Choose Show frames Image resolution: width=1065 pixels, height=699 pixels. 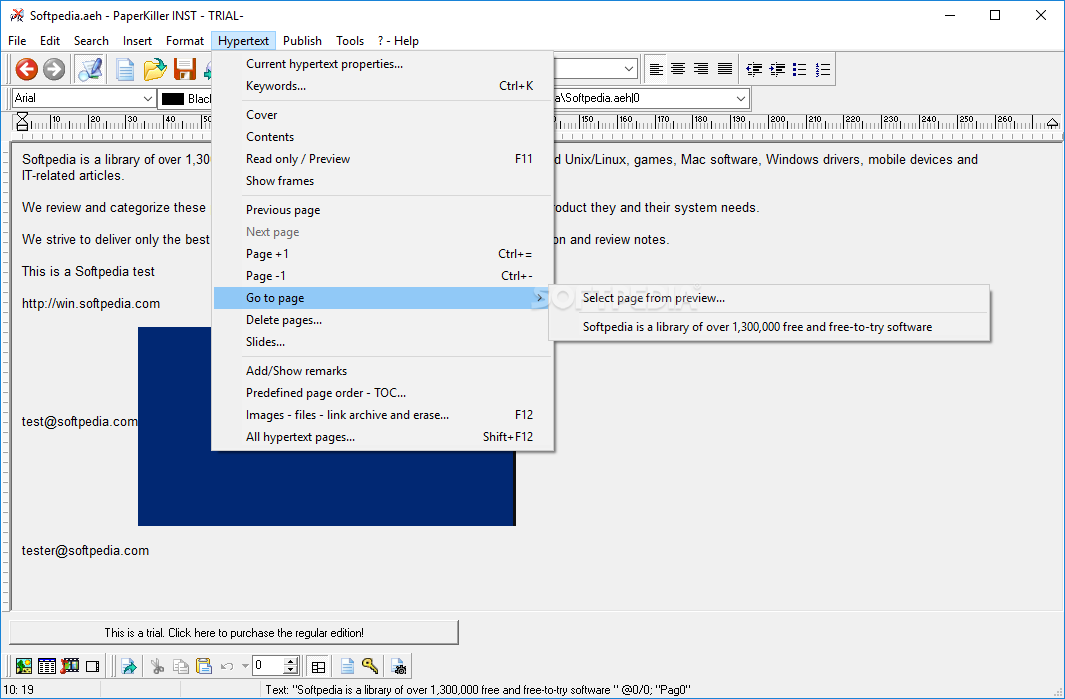[383, 181]
